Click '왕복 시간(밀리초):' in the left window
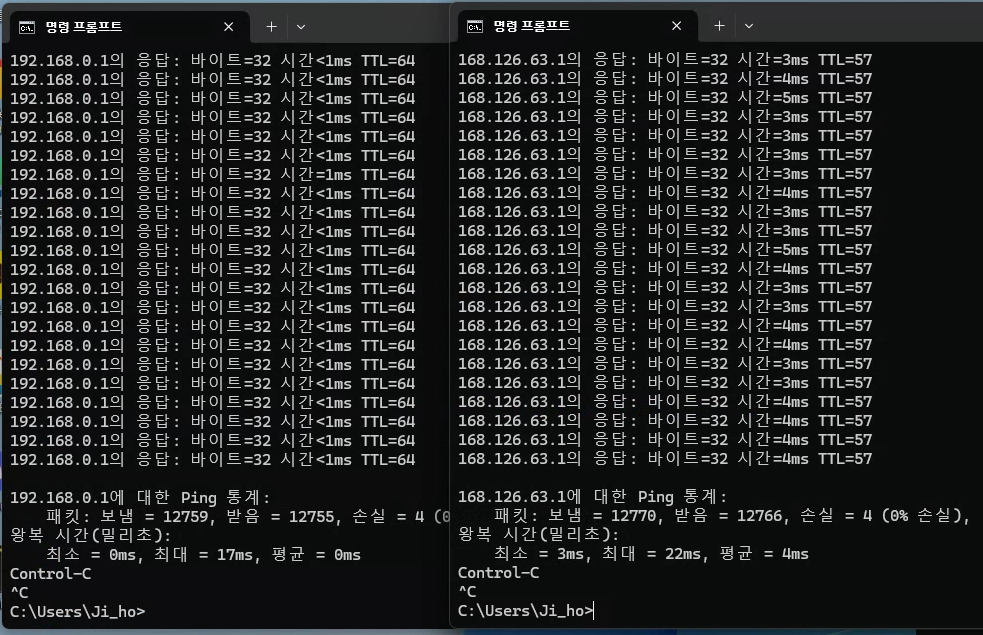This screenshot has width=983, height=635. pos(91,535)
